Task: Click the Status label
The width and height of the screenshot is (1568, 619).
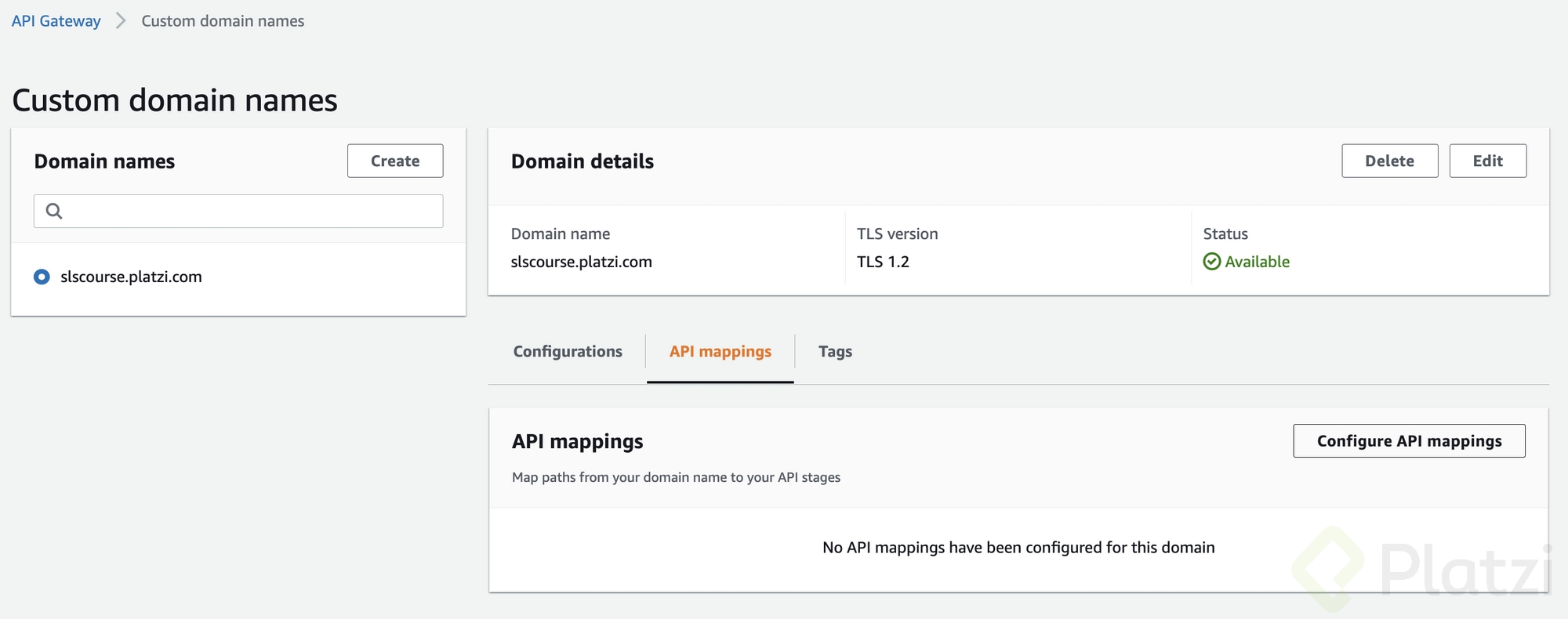Action: (1225, 233)
